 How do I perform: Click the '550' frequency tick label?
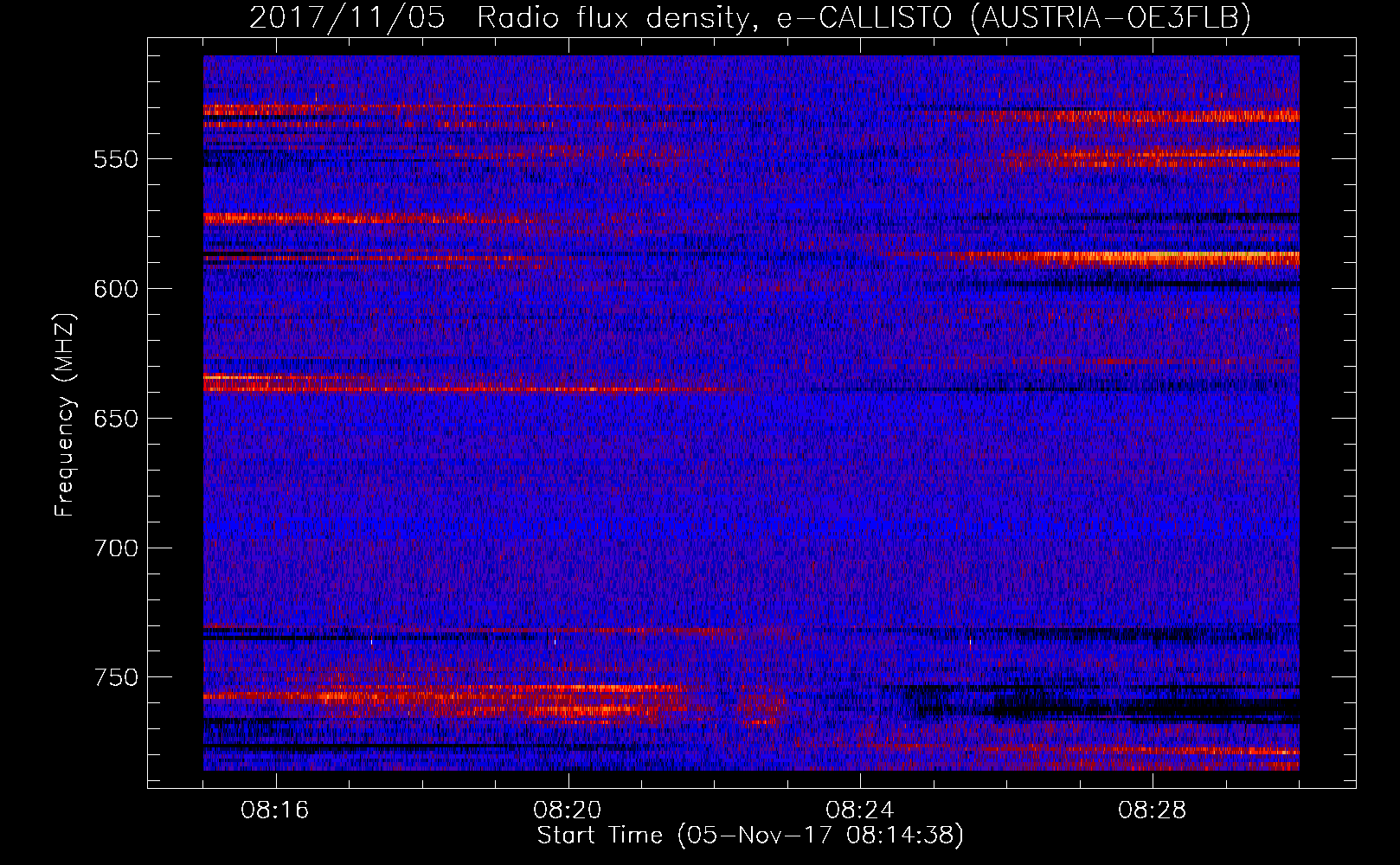tap(116, 159)
